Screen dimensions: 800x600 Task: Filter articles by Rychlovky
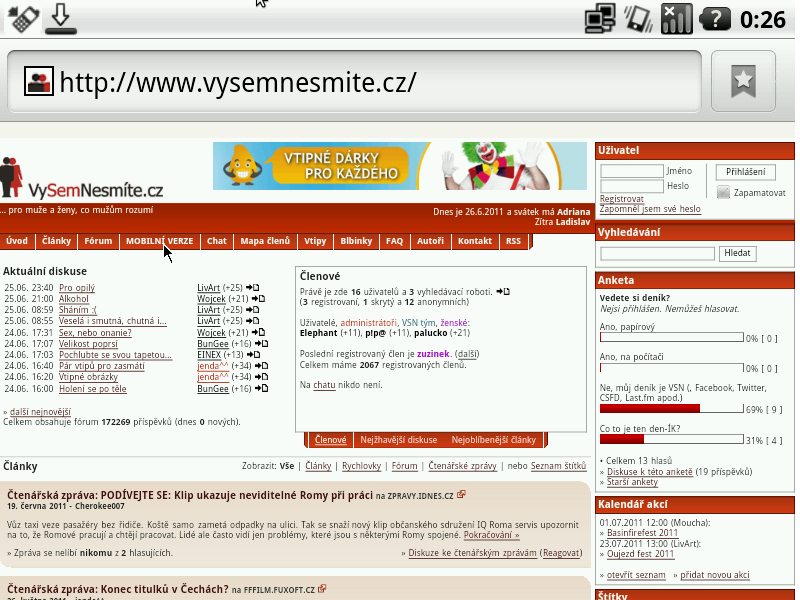(361, 466)
